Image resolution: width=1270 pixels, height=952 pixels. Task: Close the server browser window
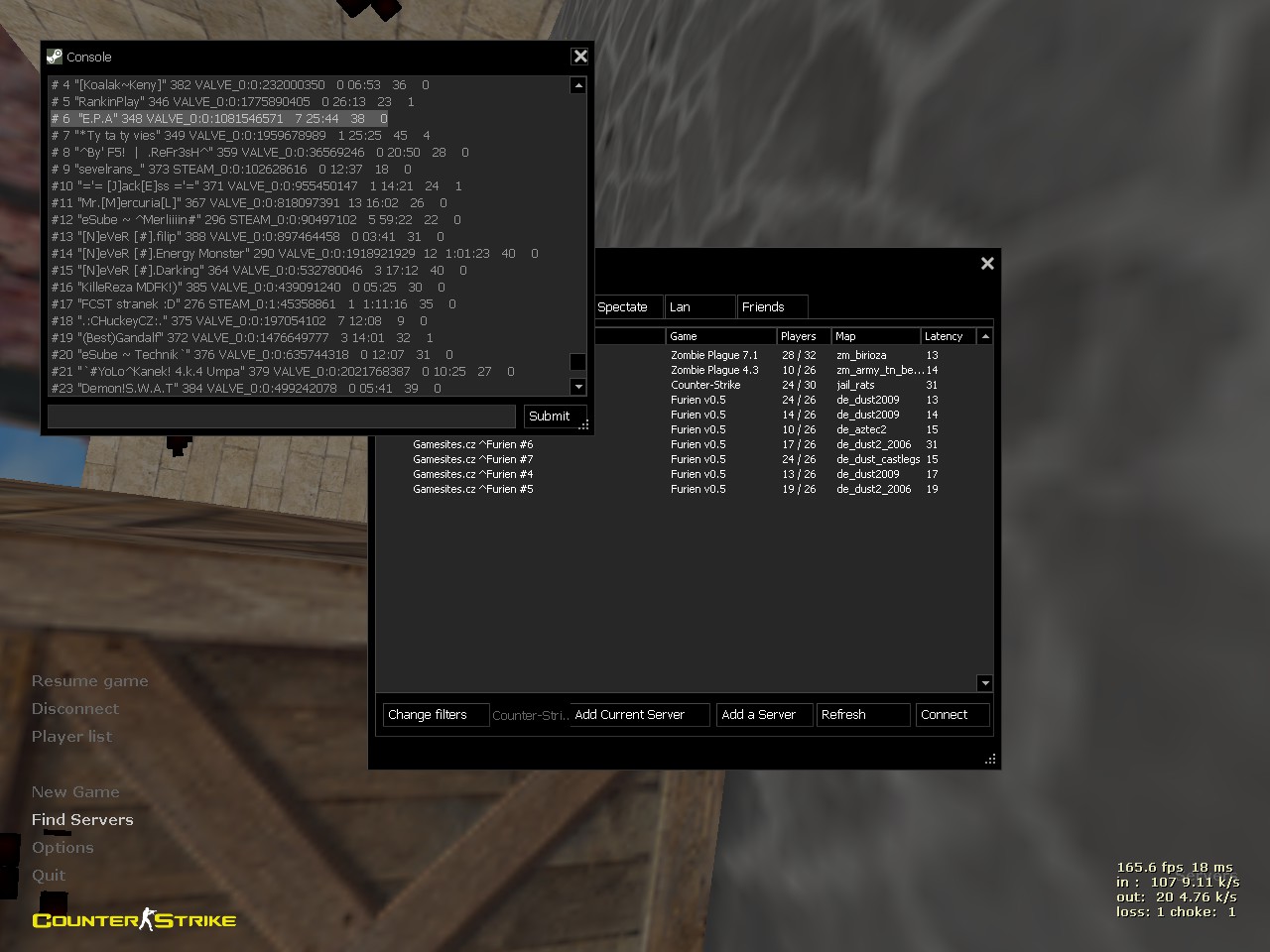click(987, 263)
